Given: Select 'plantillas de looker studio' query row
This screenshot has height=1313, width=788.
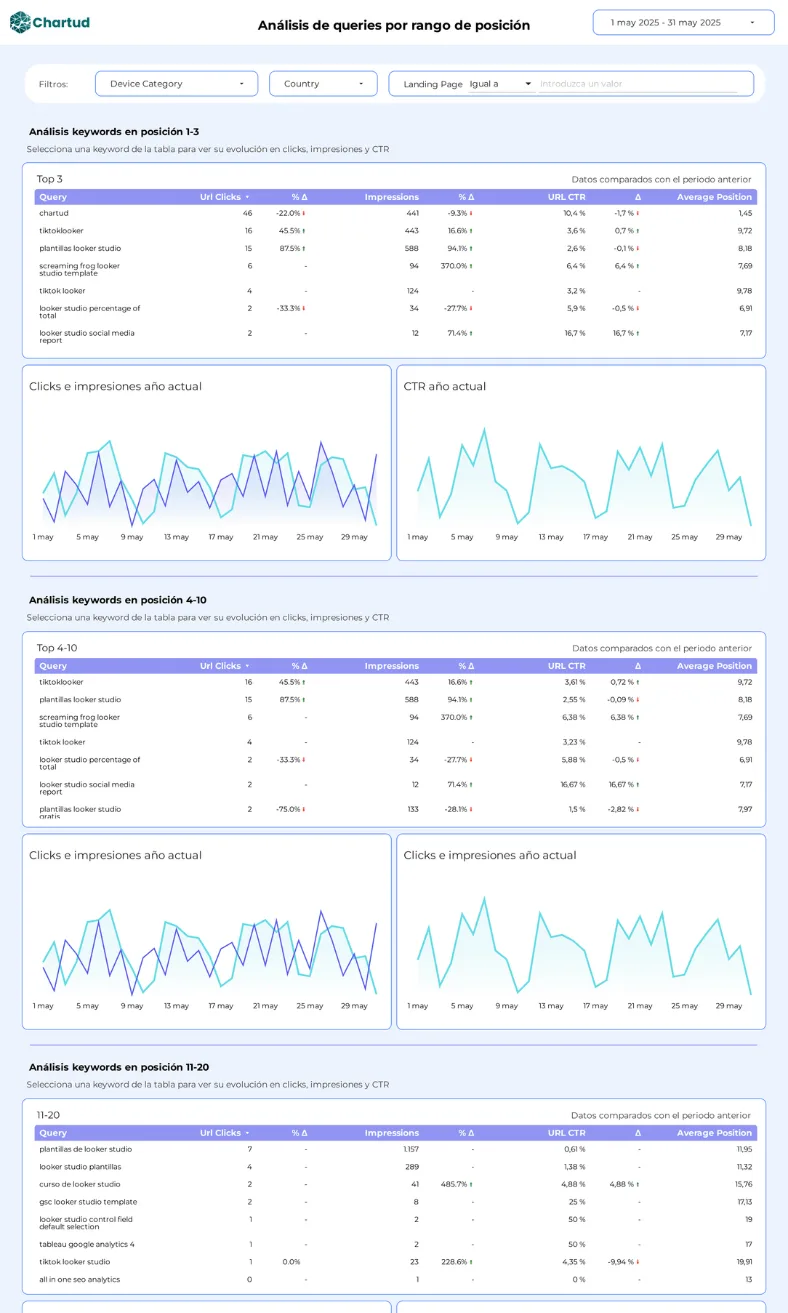Looking at the screenshot, I should [396, 1149].
